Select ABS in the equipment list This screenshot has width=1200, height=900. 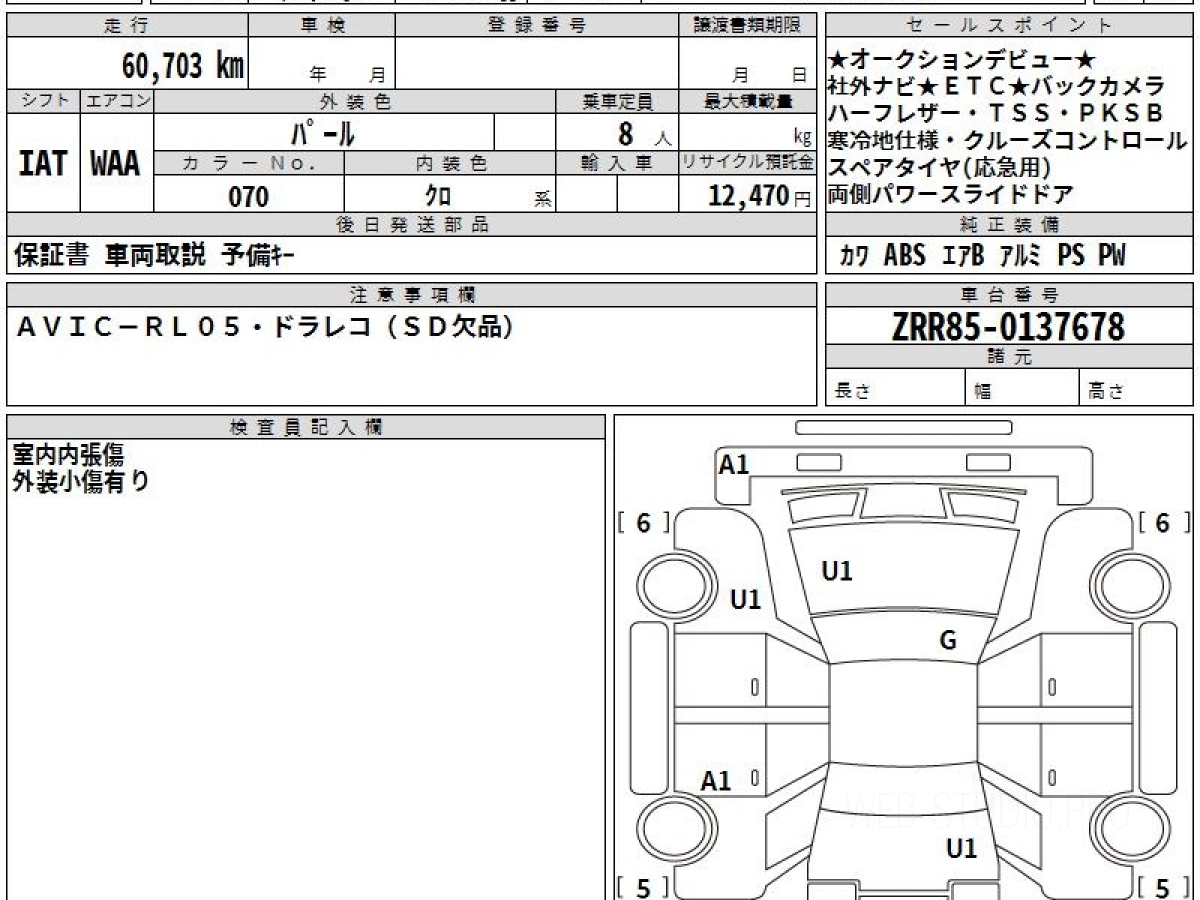coord(905,256)
